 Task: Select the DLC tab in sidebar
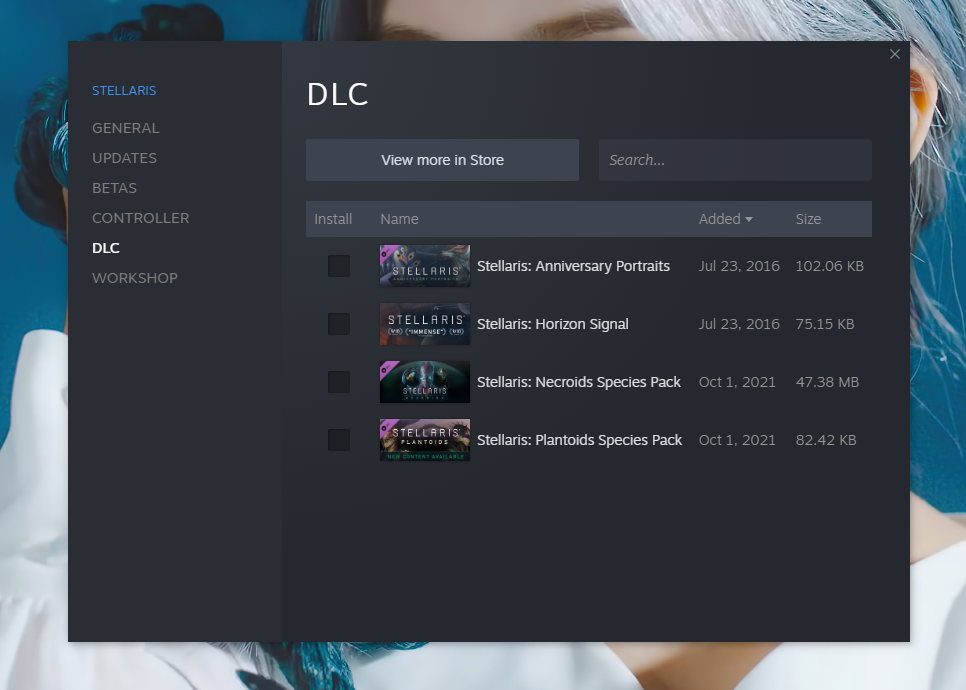[x=106, y=248]
